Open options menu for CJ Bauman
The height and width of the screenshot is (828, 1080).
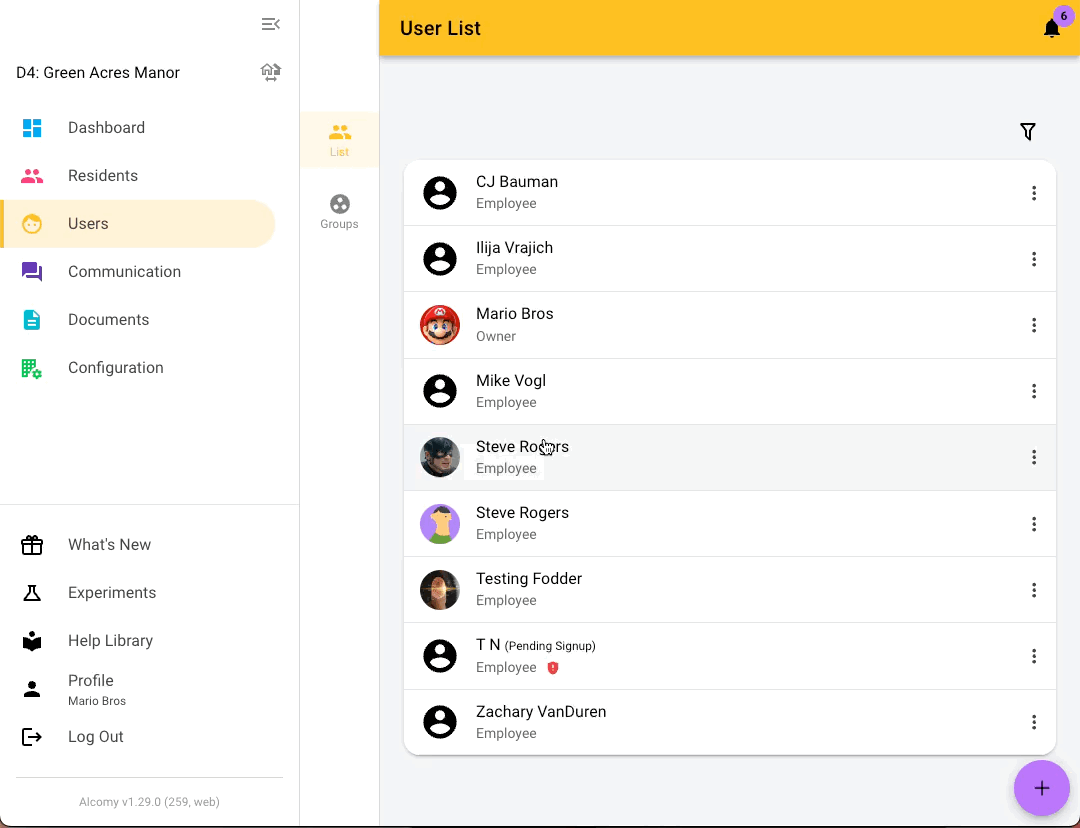[x=1034, y=193]
